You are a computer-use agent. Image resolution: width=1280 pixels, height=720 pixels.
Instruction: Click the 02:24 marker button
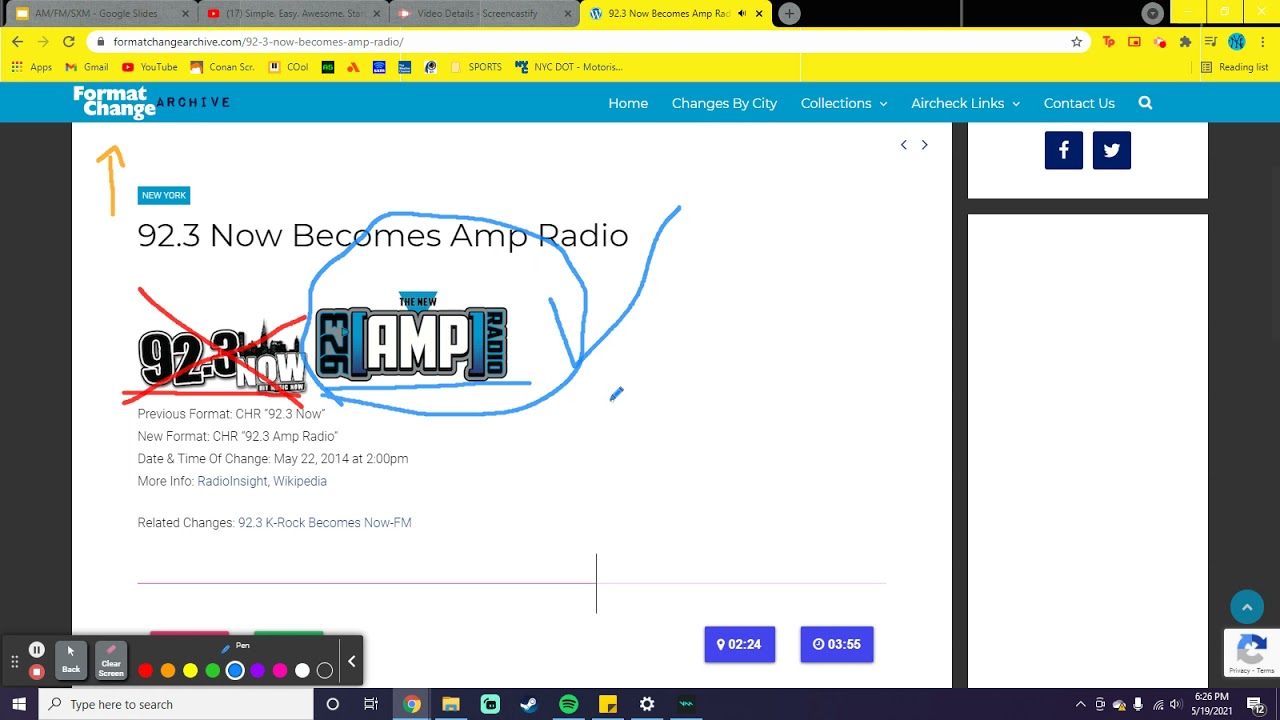pos(740,644)
